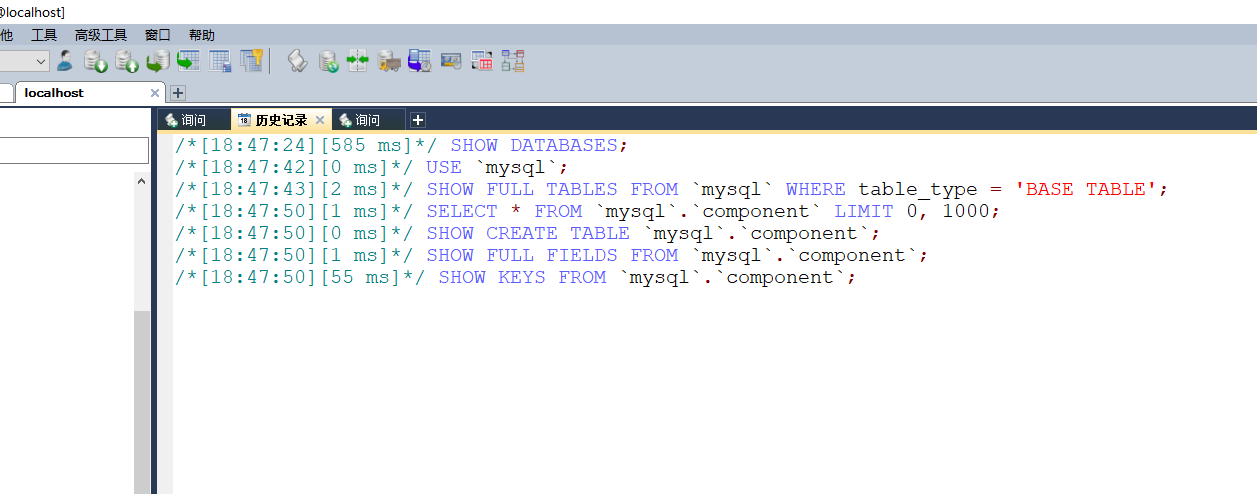Click the filter input field in the left panel
1257x494 pixels.
tap(74, 151)
